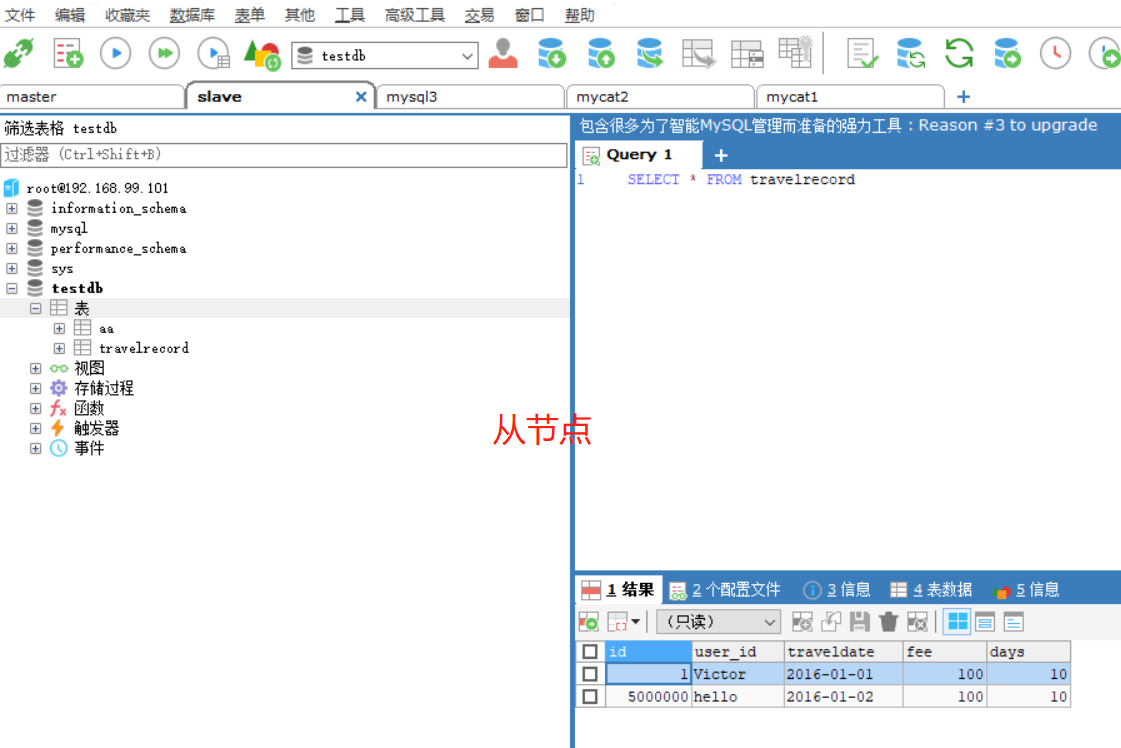Screen dimensions: 1121x748
Task: Click the document with green checkmark icon
Action: [862, 54]
